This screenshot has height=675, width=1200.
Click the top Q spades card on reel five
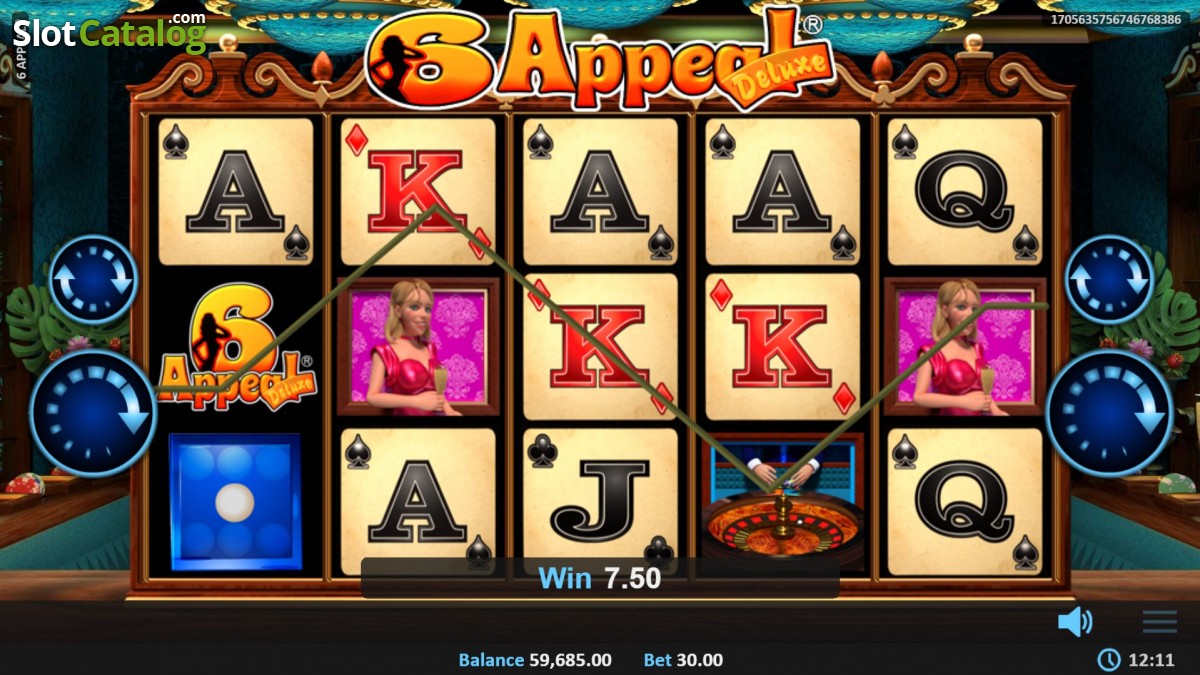pos(965,192)
